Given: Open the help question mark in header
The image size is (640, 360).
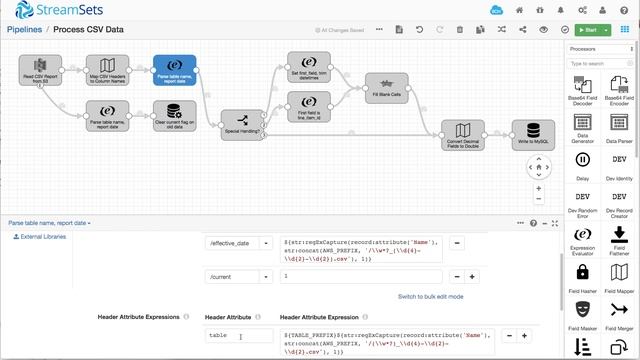Looking at the screenshot, I should point(624,10).
